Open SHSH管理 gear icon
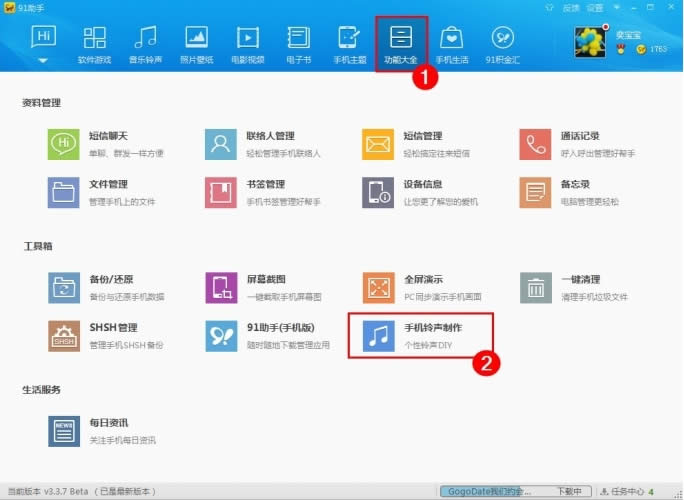 point(64,336)
